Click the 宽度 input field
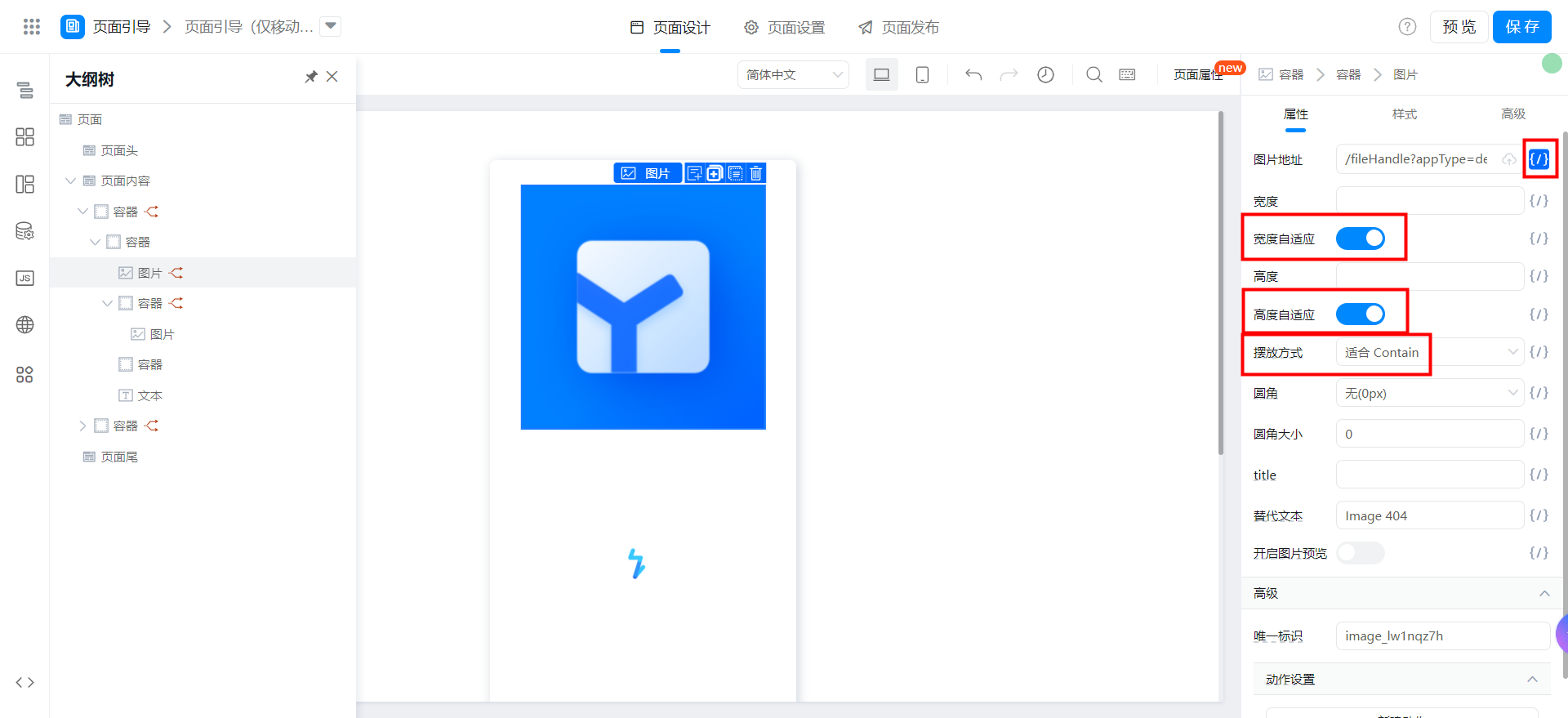The height and width of the screenshot is (718, 1568). coord(1430,200)
